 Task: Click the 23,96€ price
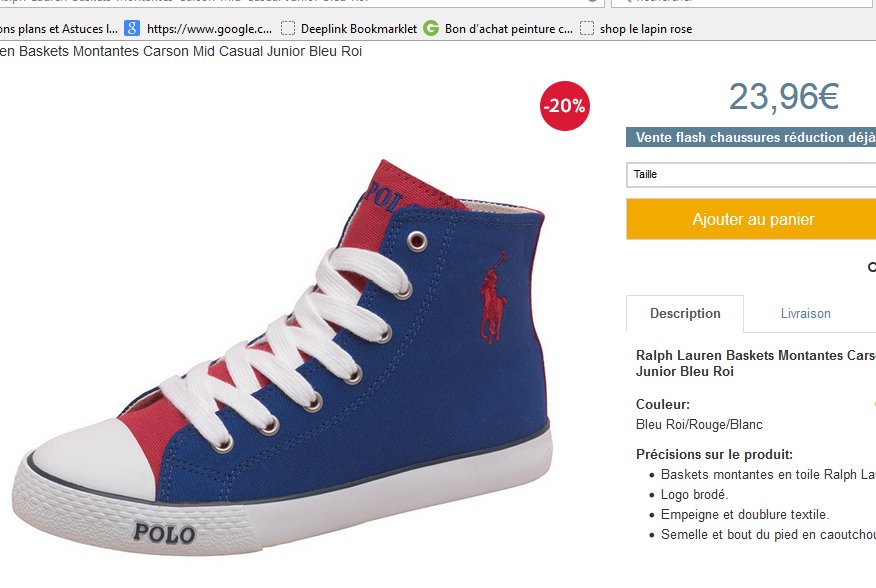[x=783, y=97]
